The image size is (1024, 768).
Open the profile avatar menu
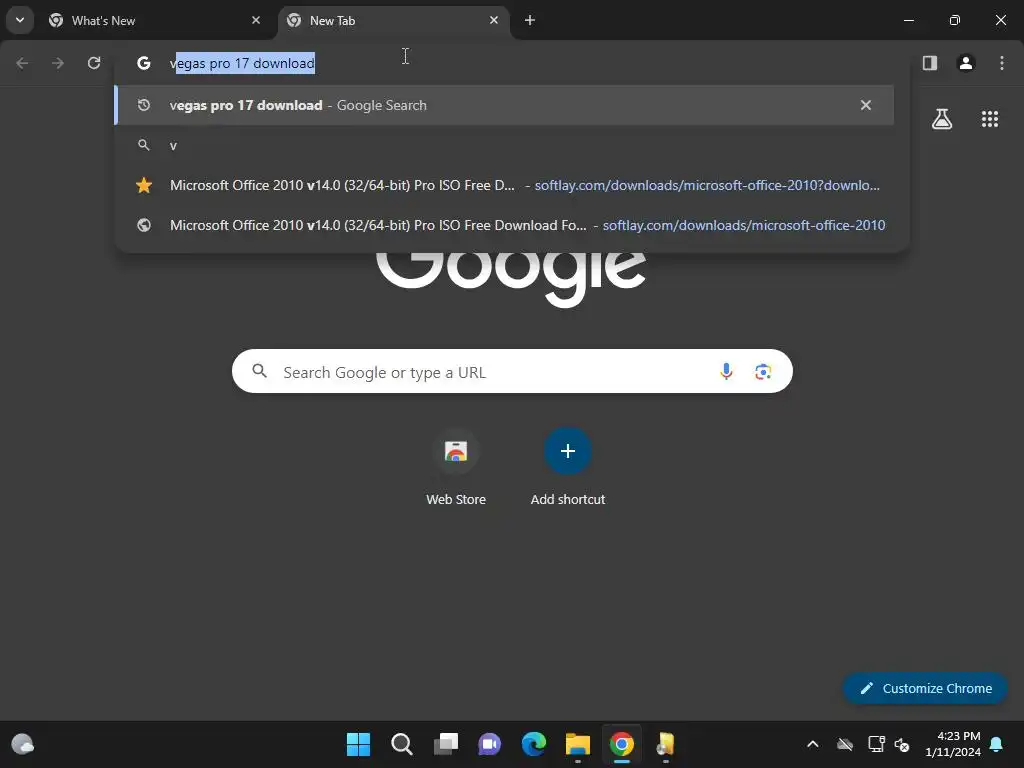(x=966, y=63)
